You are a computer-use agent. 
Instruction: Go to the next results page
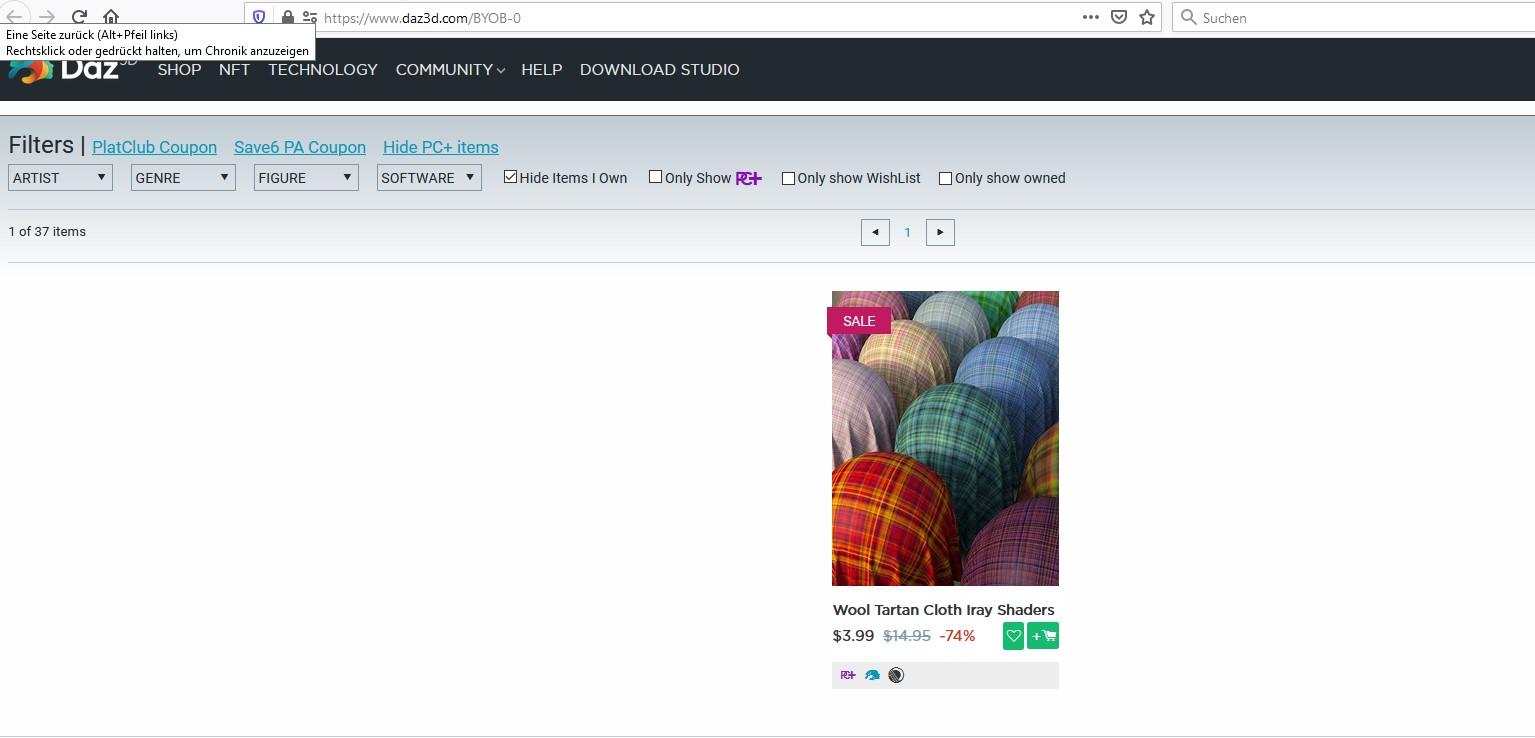[x=940, y=232]
